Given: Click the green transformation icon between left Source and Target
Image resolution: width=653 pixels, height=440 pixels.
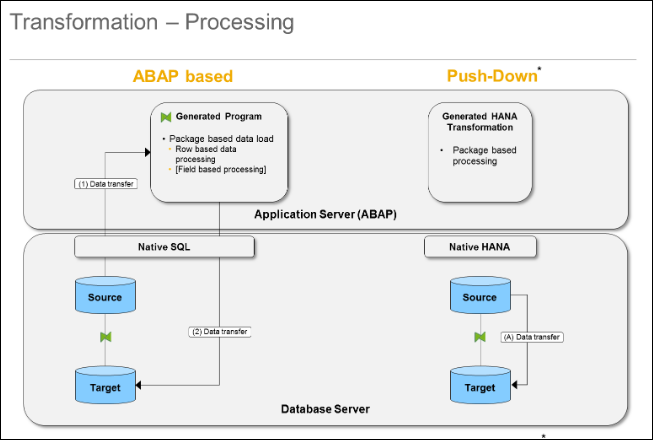Looking at the screenshot, I should pos(106,337).
